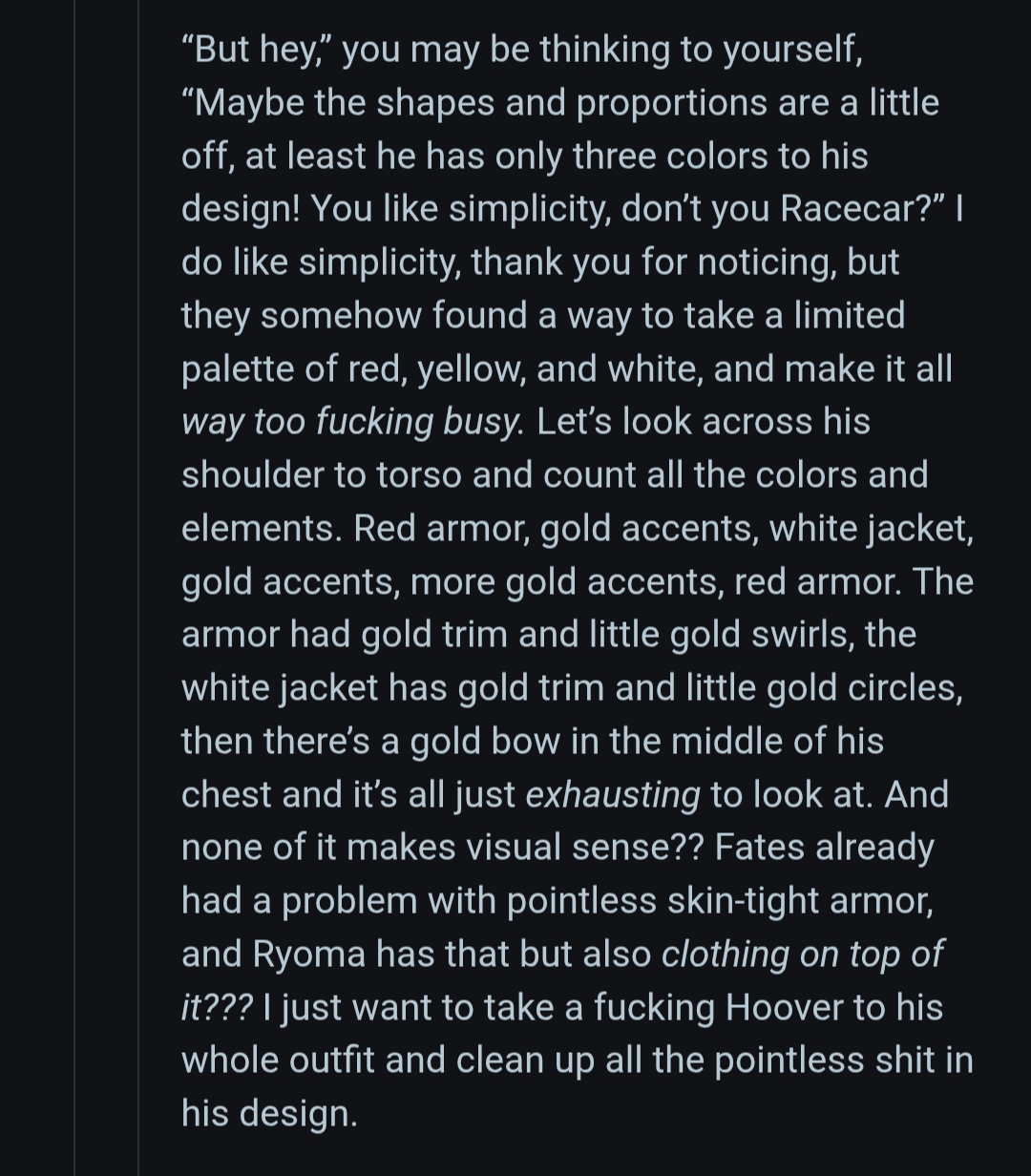
Task: Click the word "palette"
Action: pyautogui.click(x=238, y=368)
